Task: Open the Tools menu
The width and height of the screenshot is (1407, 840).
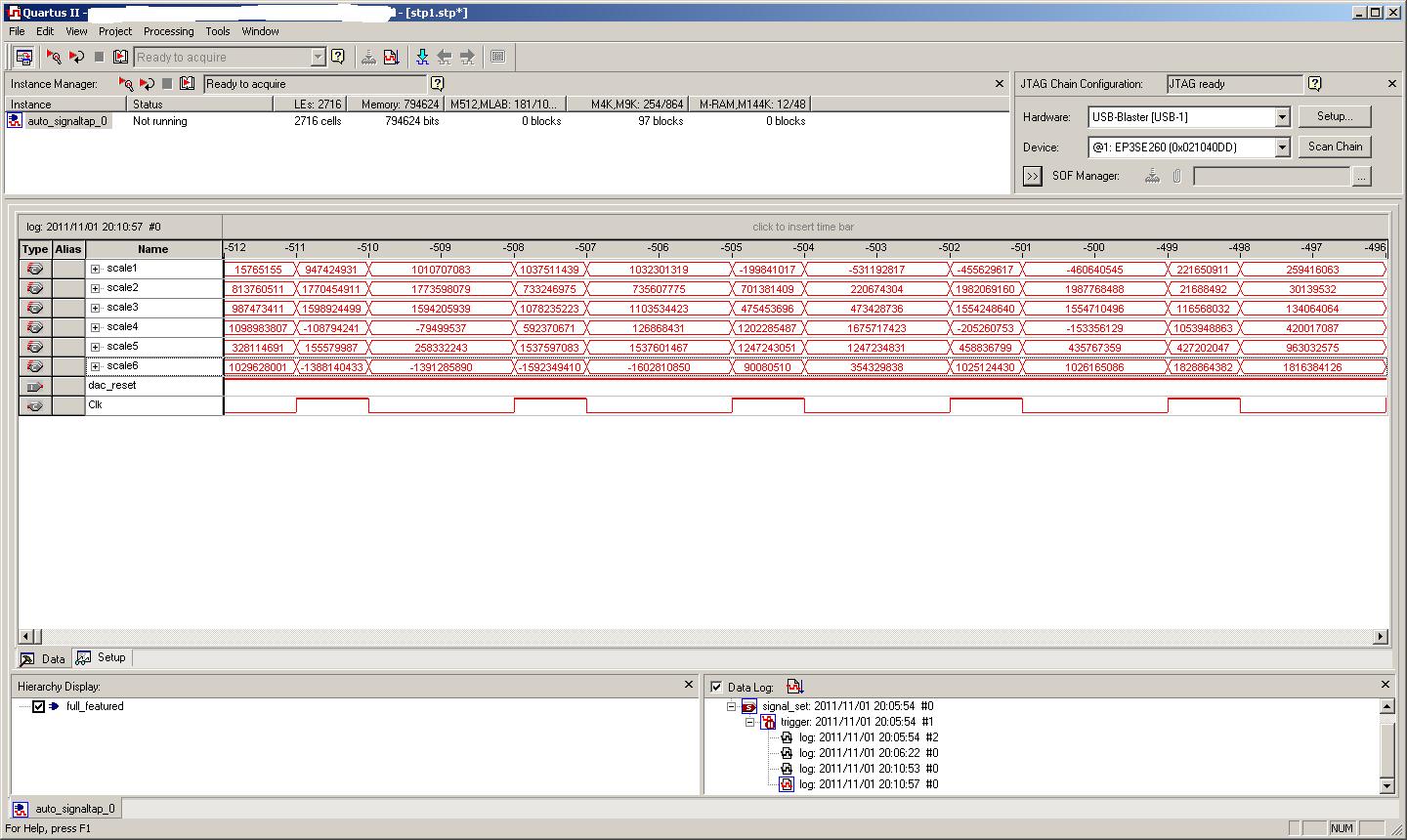Action: [218, 31]
